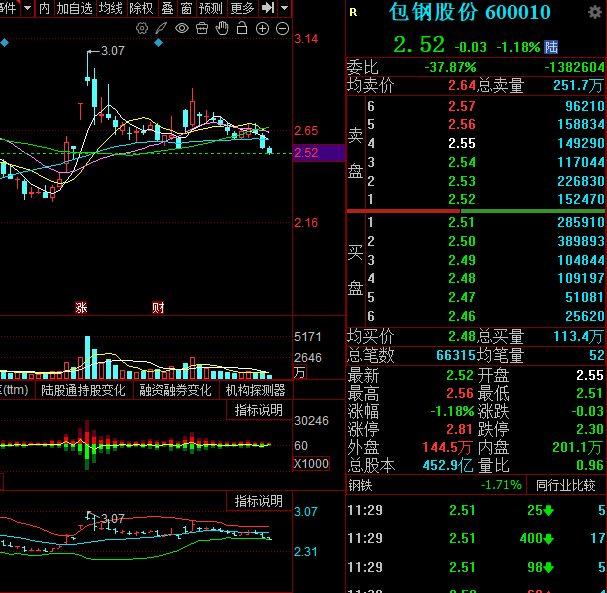Select the drawing pen tool
The height and width of the screenshot is (593, 607).
[x=161, y=28]
